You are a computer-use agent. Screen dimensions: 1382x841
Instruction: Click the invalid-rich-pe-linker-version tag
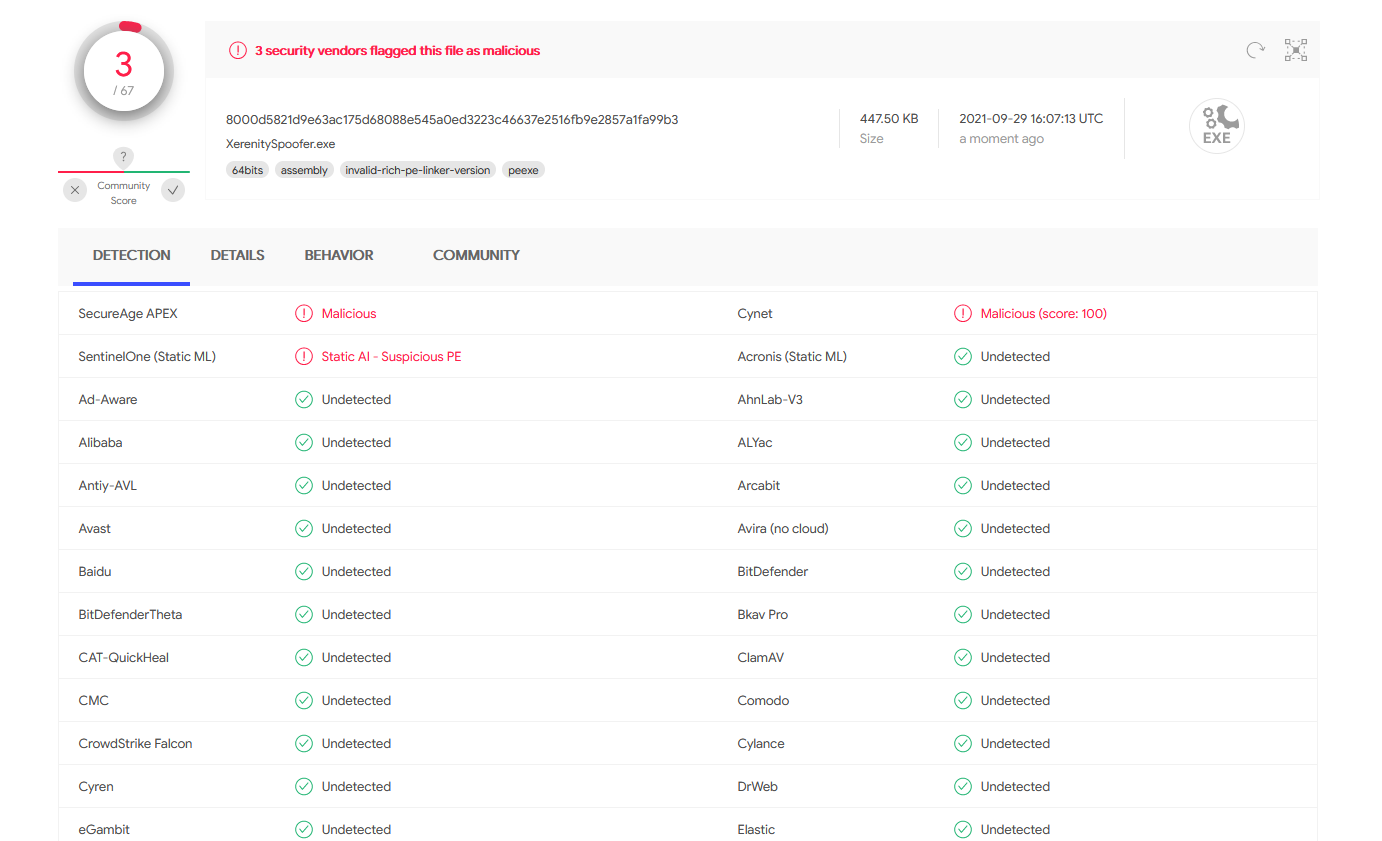(x=418, y=170)
